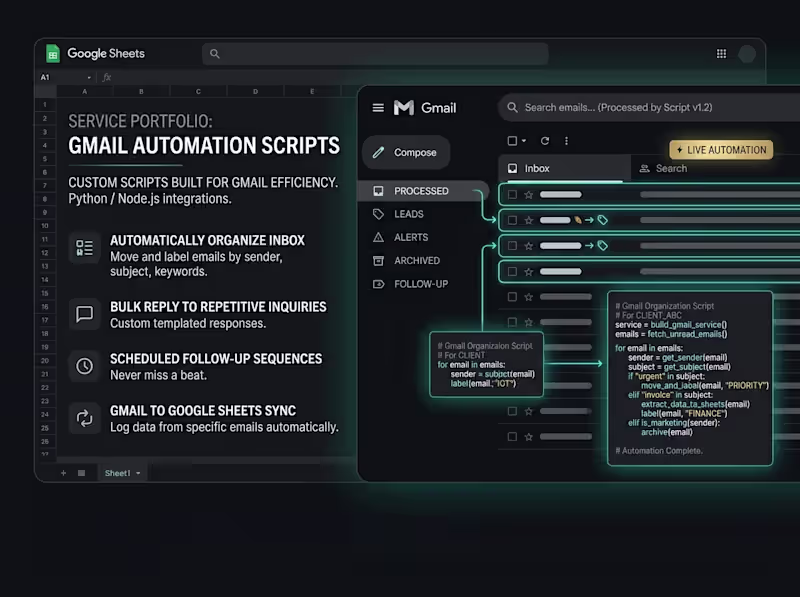Click the LIVE AUTOMATION badge
The height and width of the screenshot is (597, 800).
click(x=722, y=149)
